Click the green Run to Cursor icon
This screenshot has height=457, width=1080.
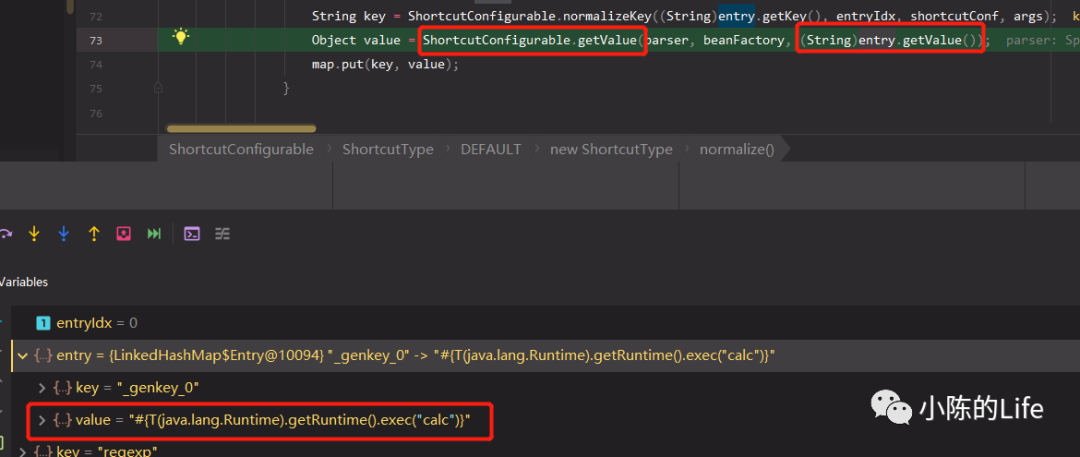click(x=154, y=234)
